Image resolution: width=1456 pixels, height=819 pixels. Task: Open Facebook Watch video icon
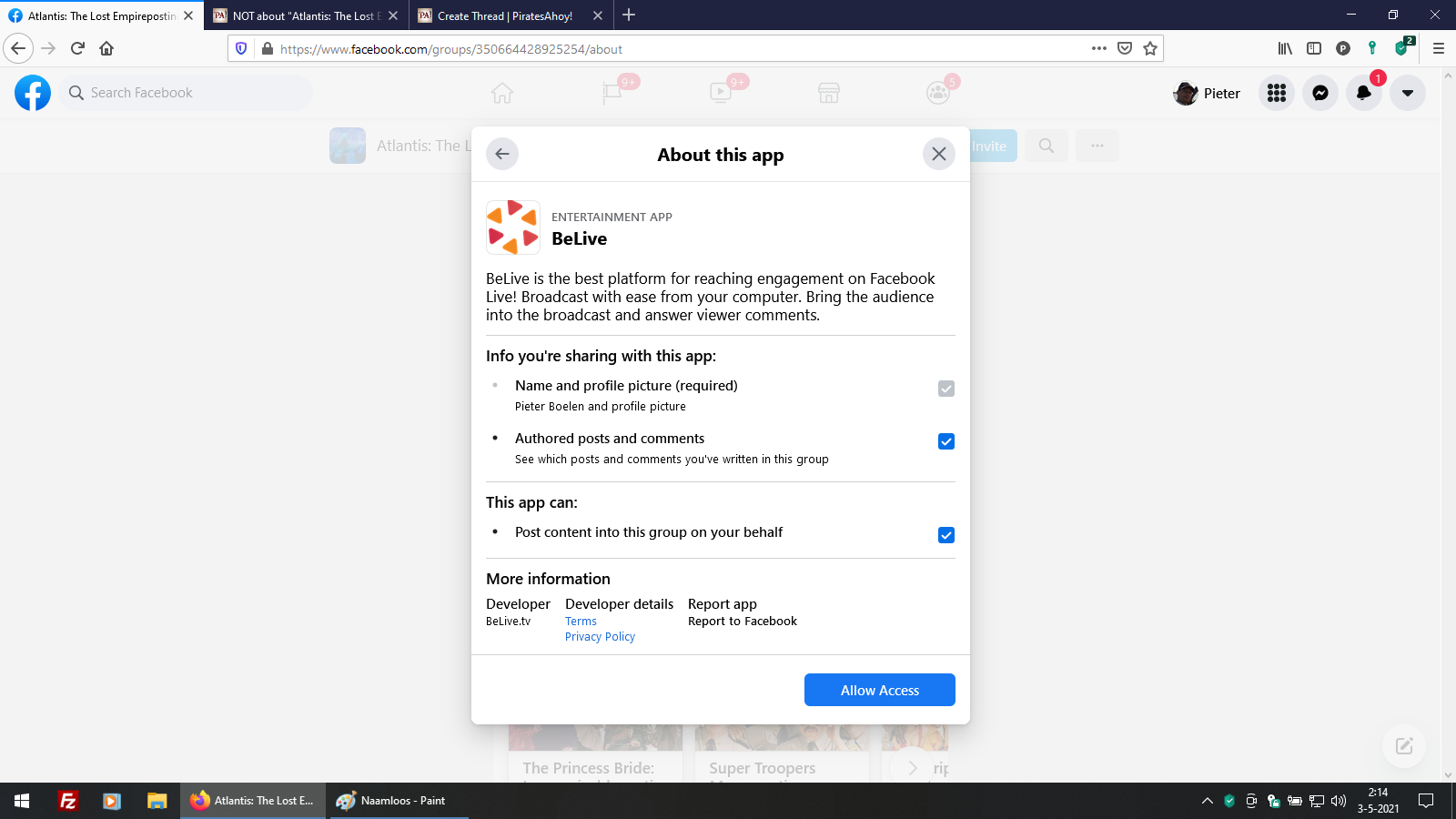pos(720,93)
